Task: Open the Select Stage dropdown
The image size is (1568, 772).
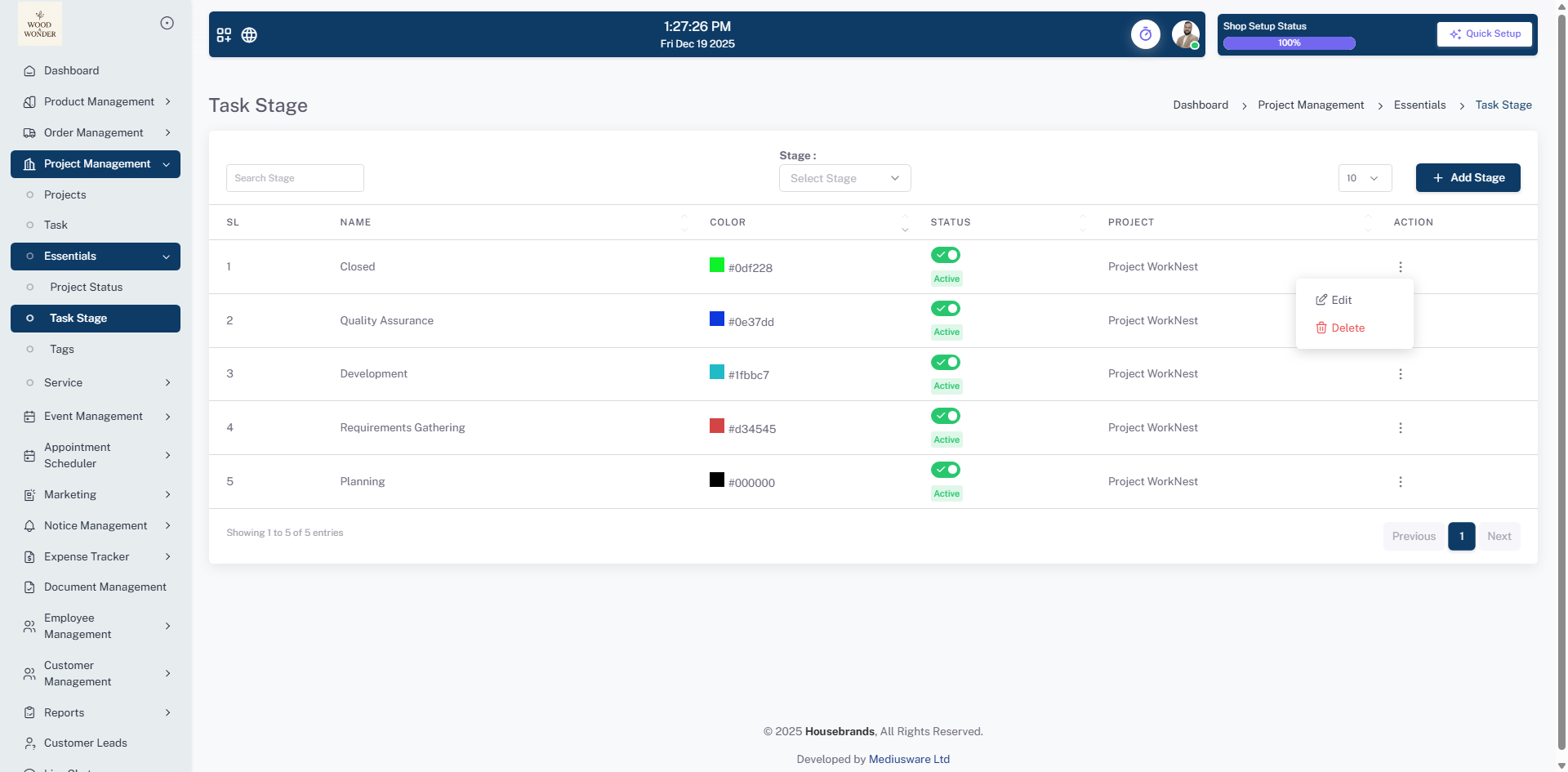Action: (x=844, y=178)
